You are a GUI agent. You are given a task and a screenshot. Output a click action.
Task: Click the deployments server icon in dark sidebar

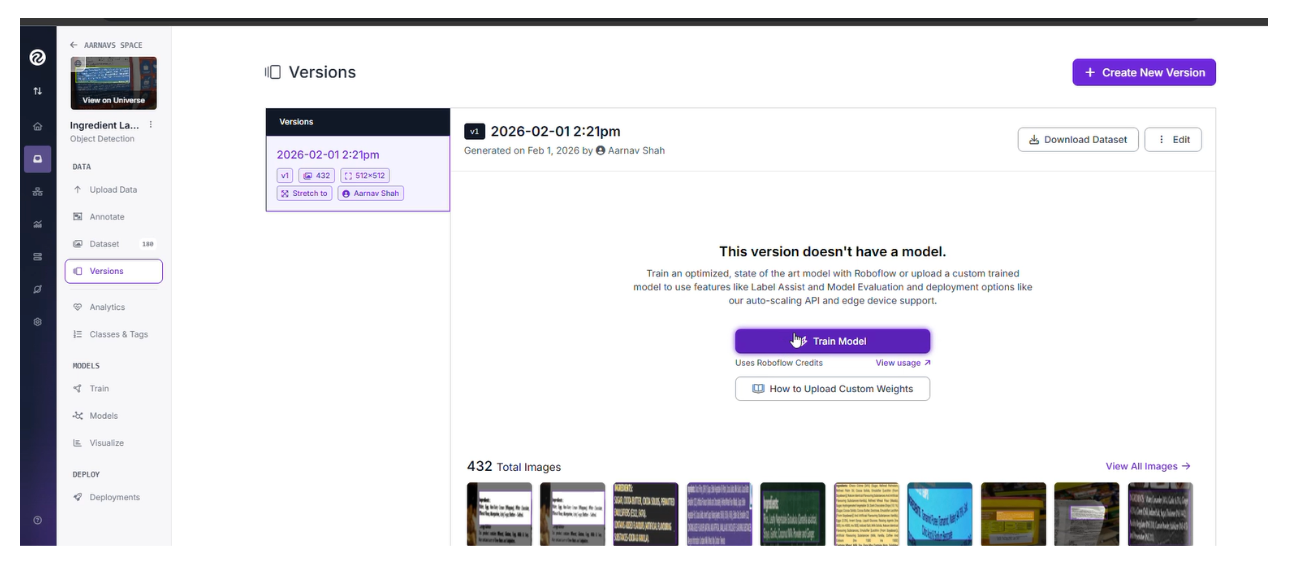click(x=37, y=257)
